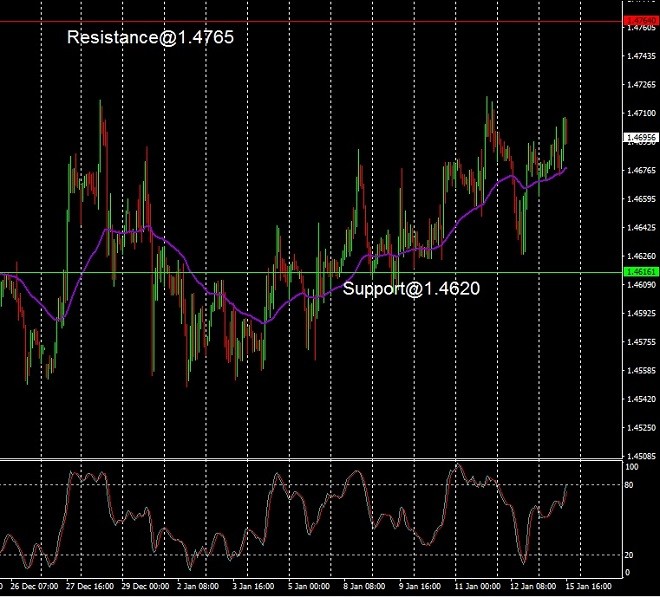The width and height of the screenshot is (660, 597).
Task: Select the red horizontal resistance line
Action: tap(311, 21)
